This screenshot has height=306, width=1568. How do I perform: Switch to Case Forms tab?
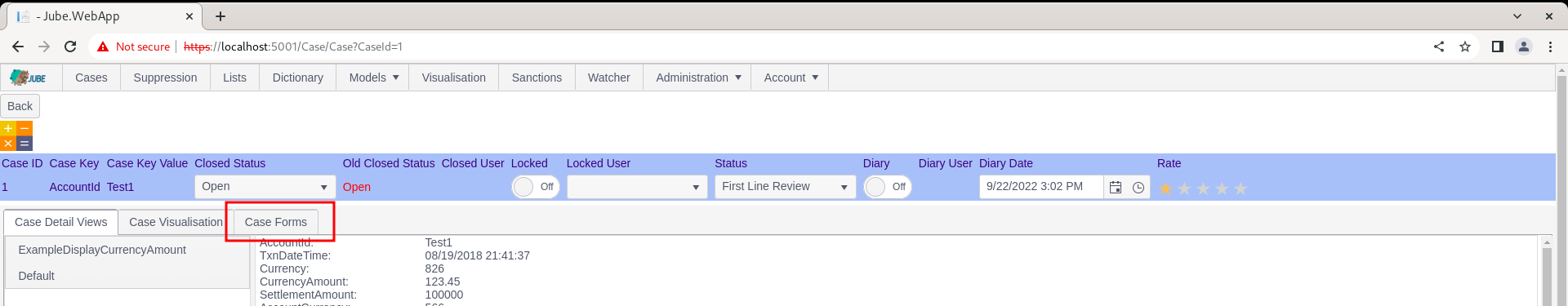pos(276,222)
